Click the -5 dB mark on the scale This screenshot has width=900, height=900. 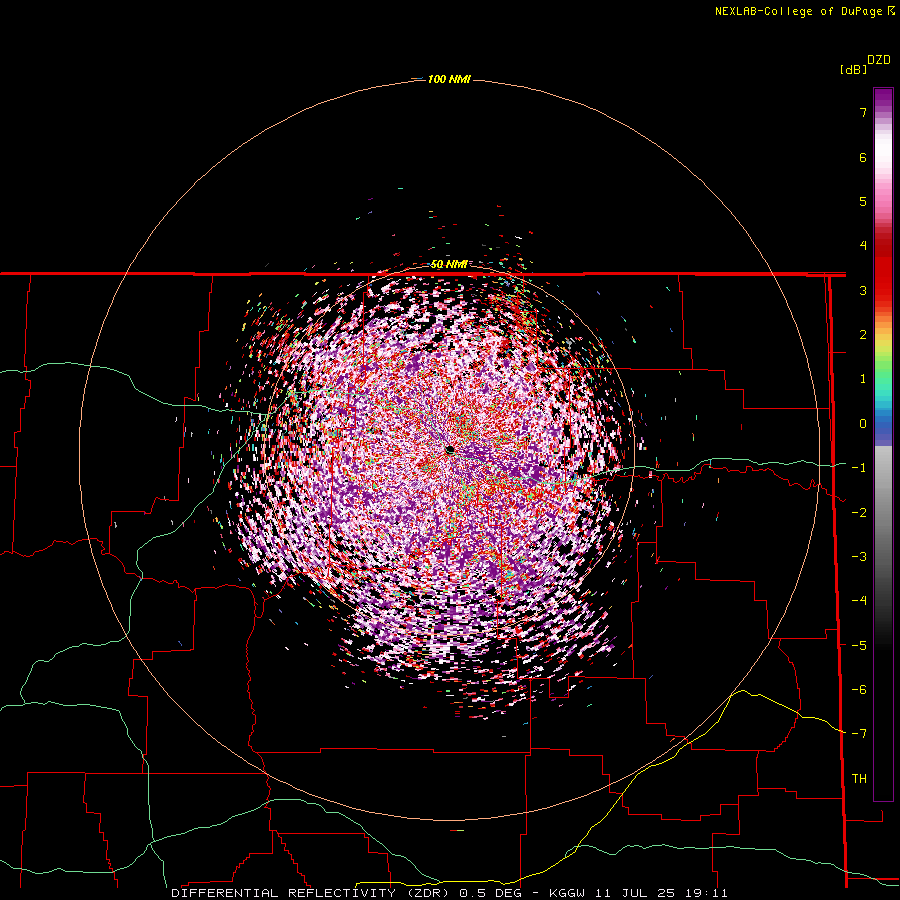pos(859,646)
